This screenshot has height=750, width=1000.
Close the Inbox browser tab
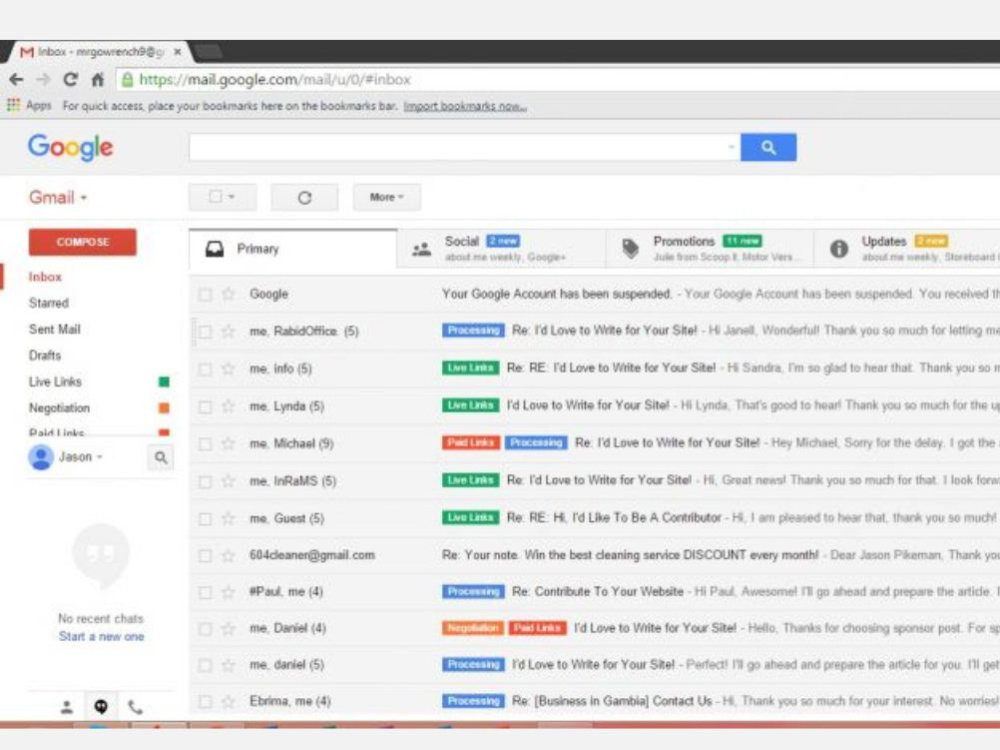tap(178, 52)
